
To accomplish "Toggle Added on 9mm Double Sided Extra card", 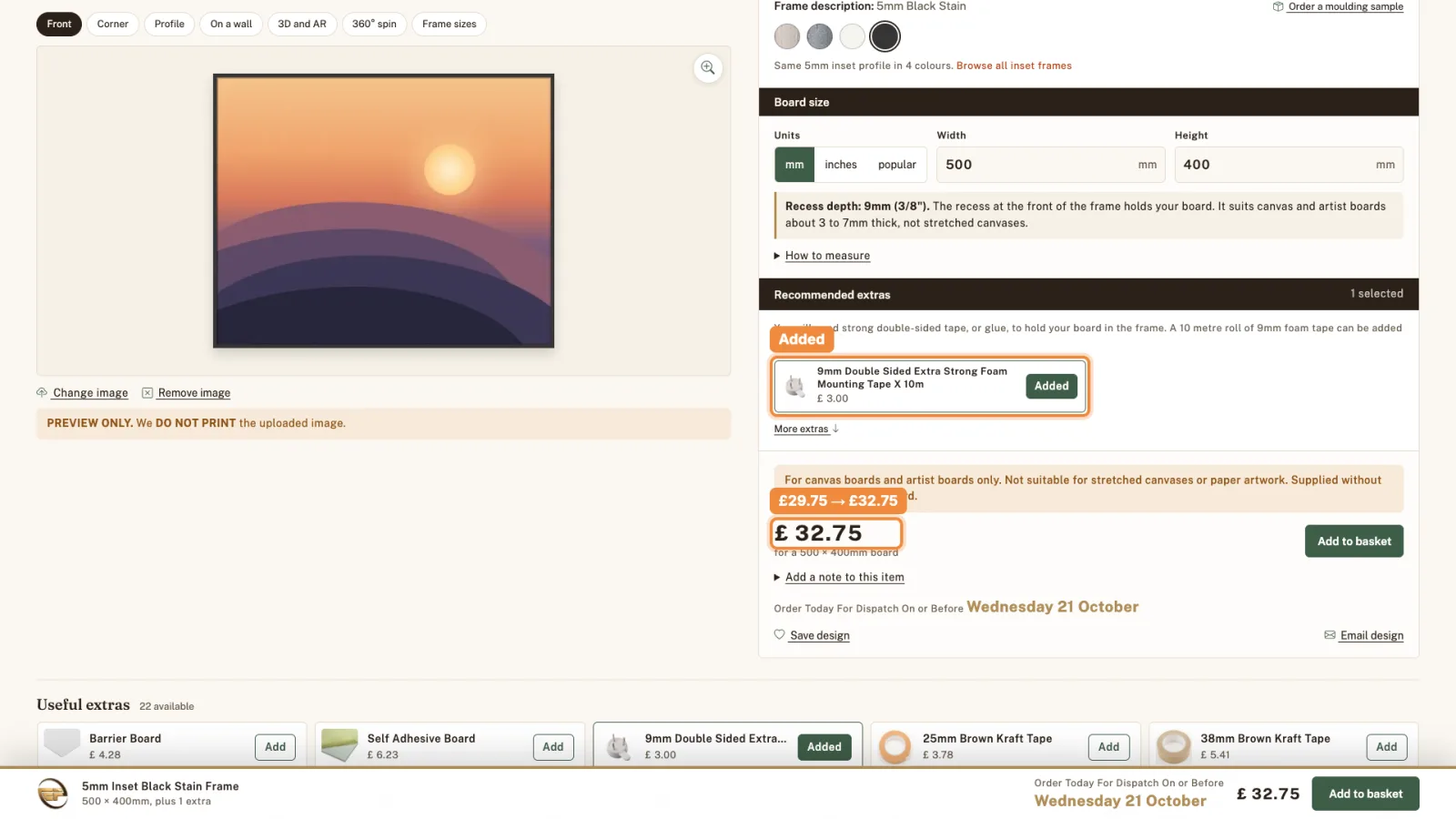I will click(824, 747).
